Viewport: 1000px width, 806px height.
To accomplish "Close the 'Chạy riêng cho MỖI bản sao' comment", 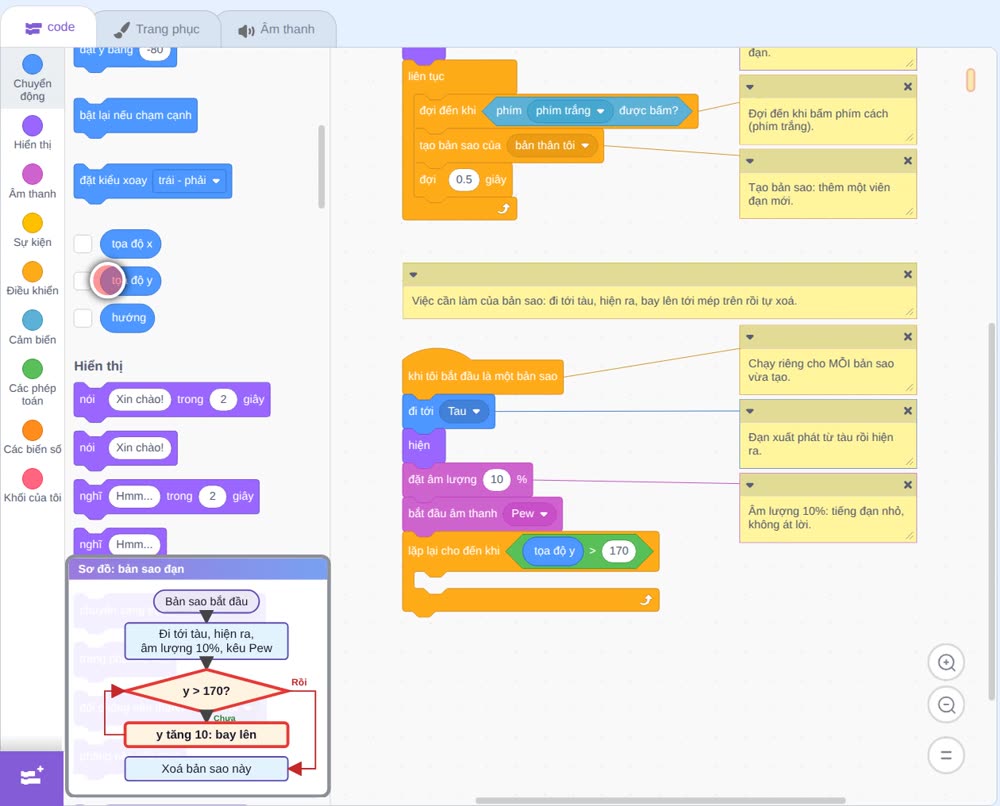I will pyautogui.click(x=908, y=337).
